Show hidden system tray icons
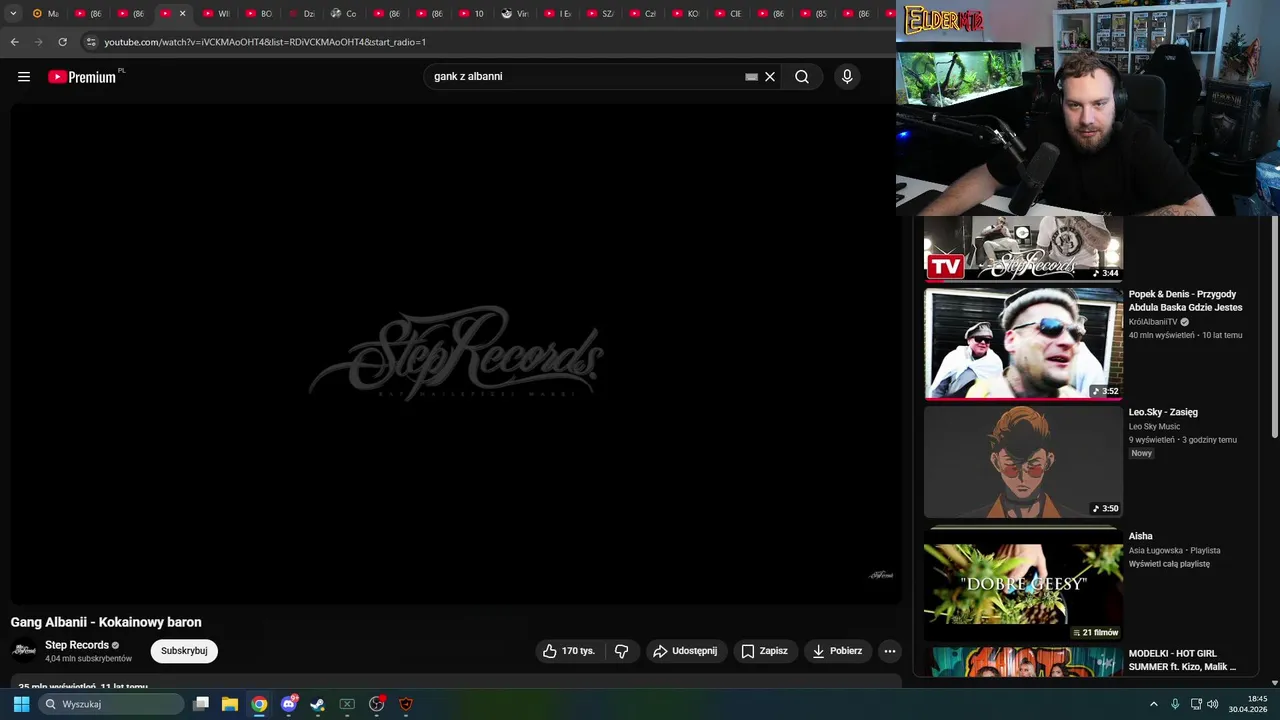 click(x=1153, y=704)
